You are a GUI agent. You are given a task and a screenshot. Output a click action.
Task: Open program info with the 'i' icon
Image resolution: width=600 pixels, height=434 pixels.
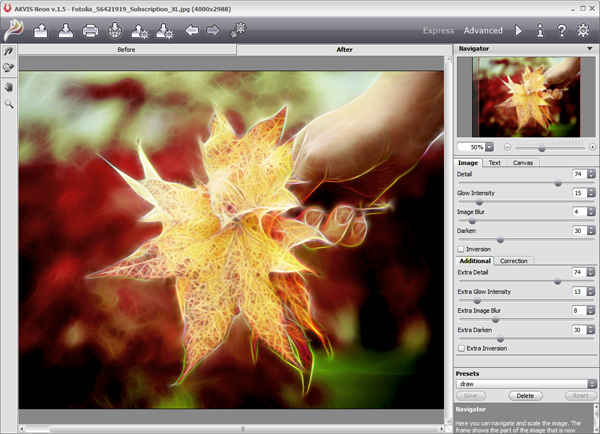click(x=540, y=31)
